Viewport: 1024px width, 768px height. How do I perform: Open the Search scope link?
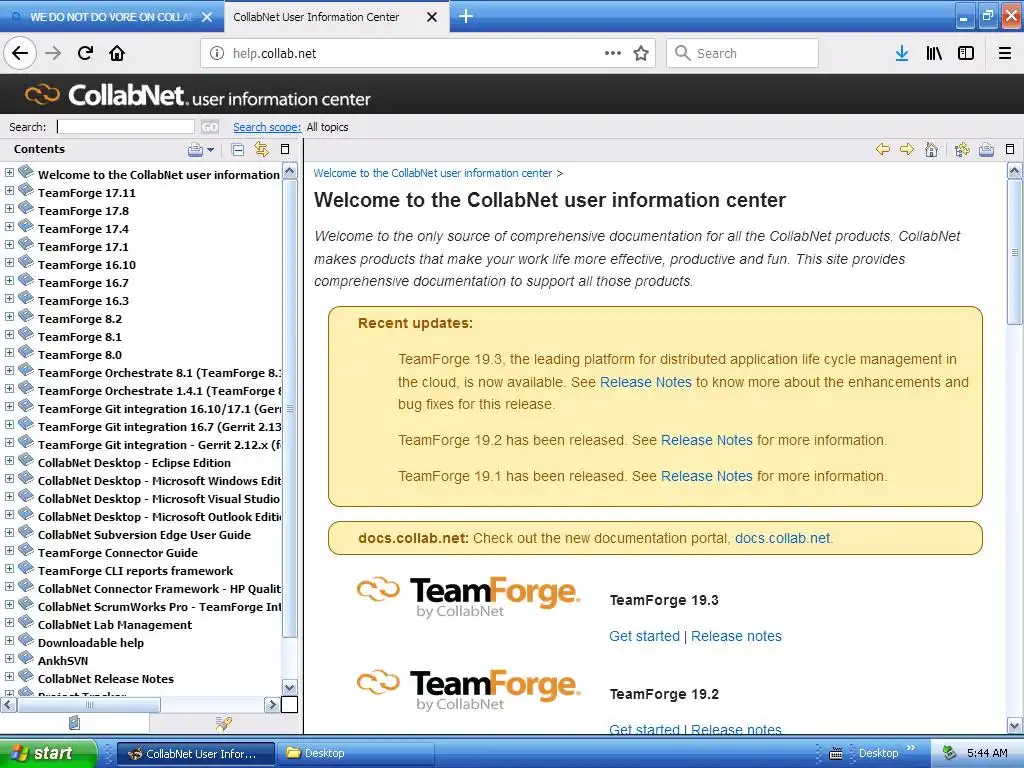[x=266, y=127]
